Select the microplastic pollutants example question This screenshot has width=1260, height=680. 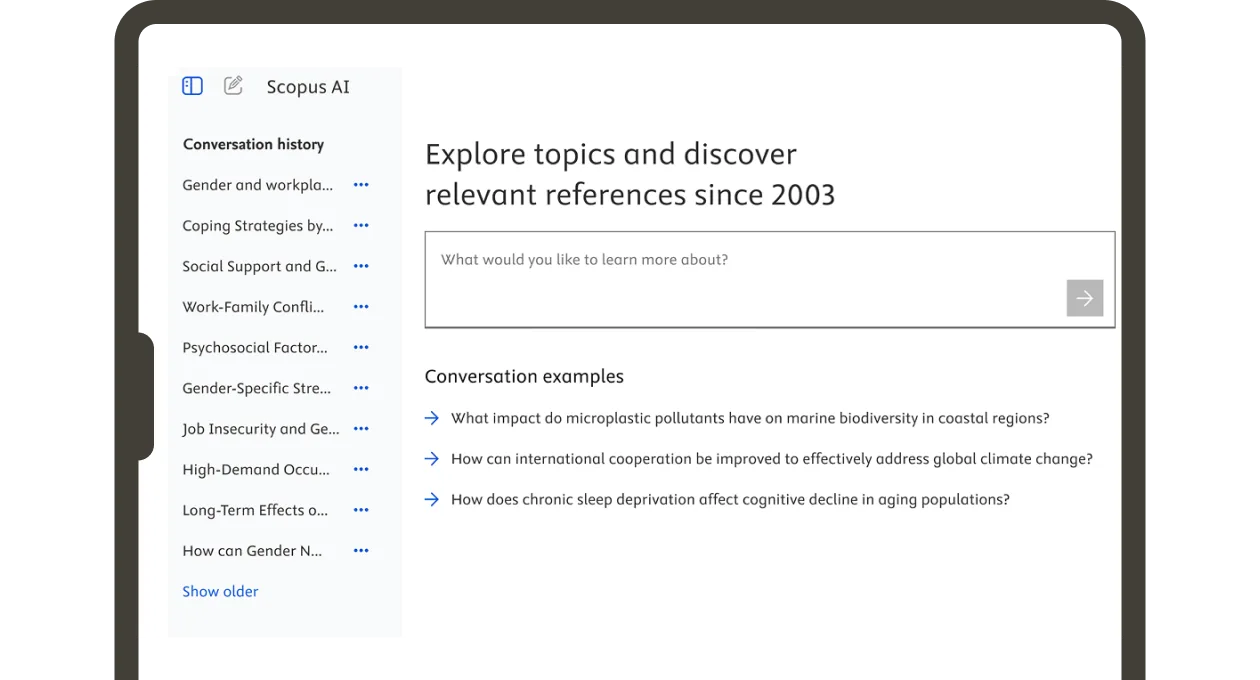click(x=750, y=418)
